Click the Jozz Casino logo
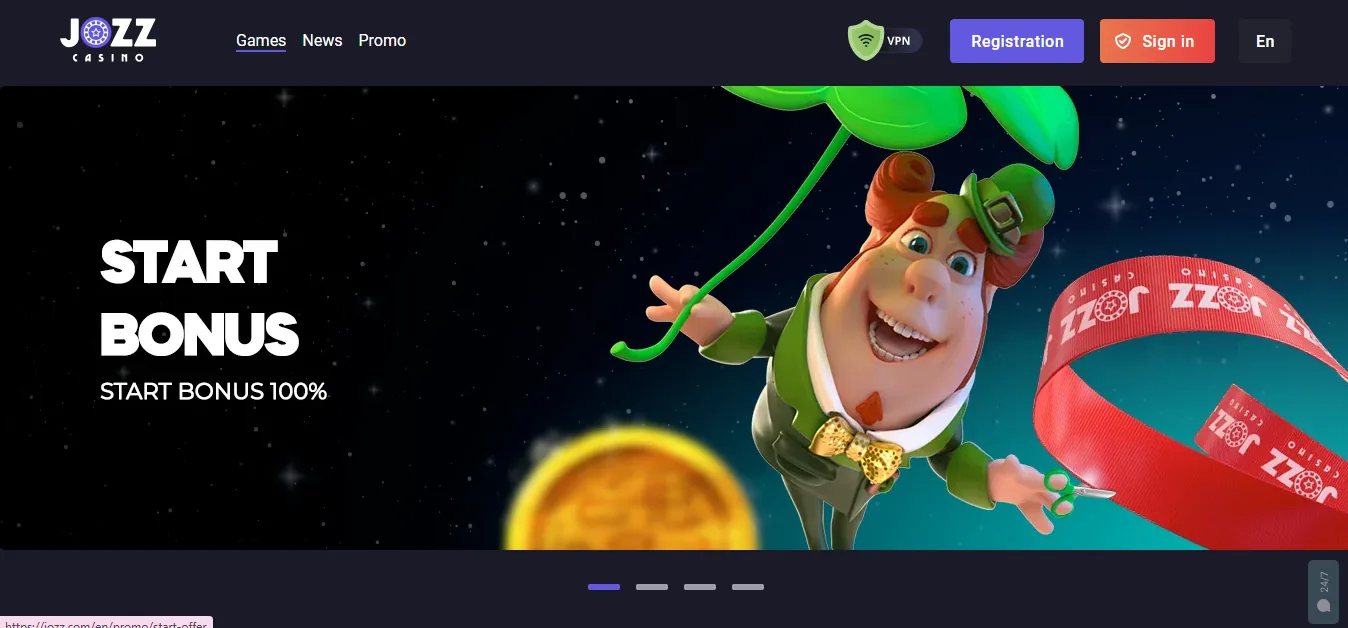The height and width of the screenshot is (628, 1348). [108, 41]
